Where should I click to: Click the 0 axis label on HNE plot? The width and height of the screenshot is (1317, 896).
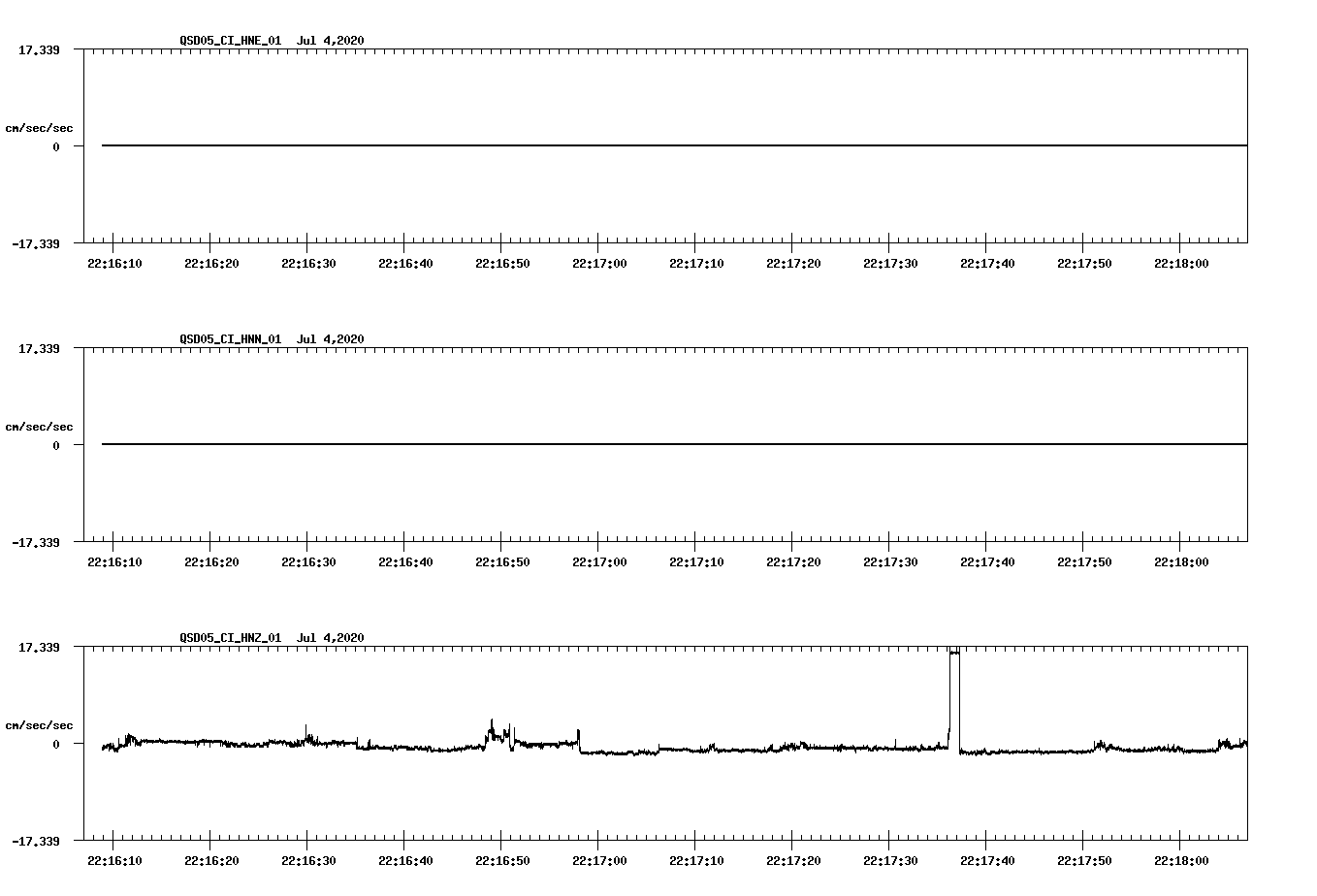click(56, 146)
